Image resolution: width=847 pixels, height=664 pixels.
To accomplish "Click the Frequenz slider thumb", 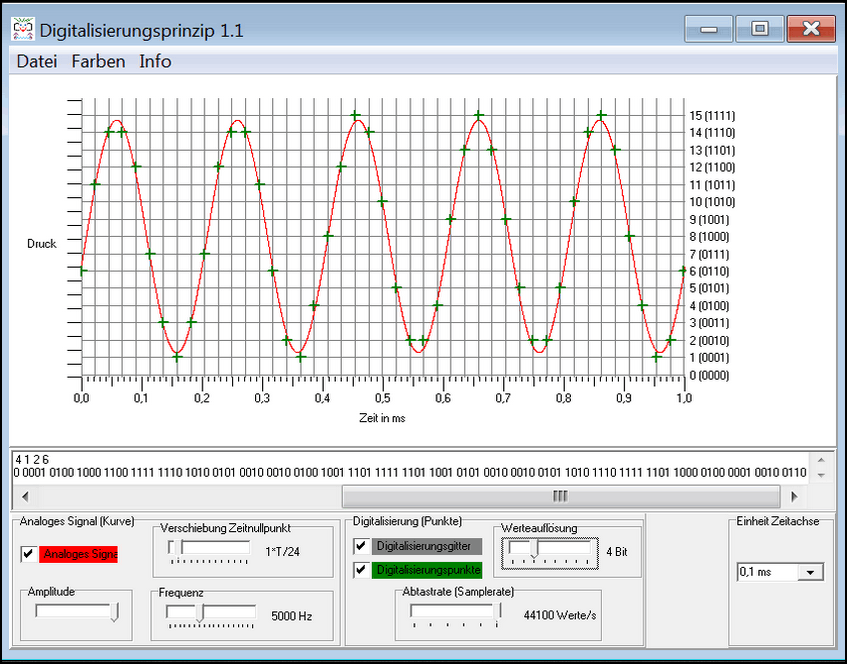I will (200, 613).
